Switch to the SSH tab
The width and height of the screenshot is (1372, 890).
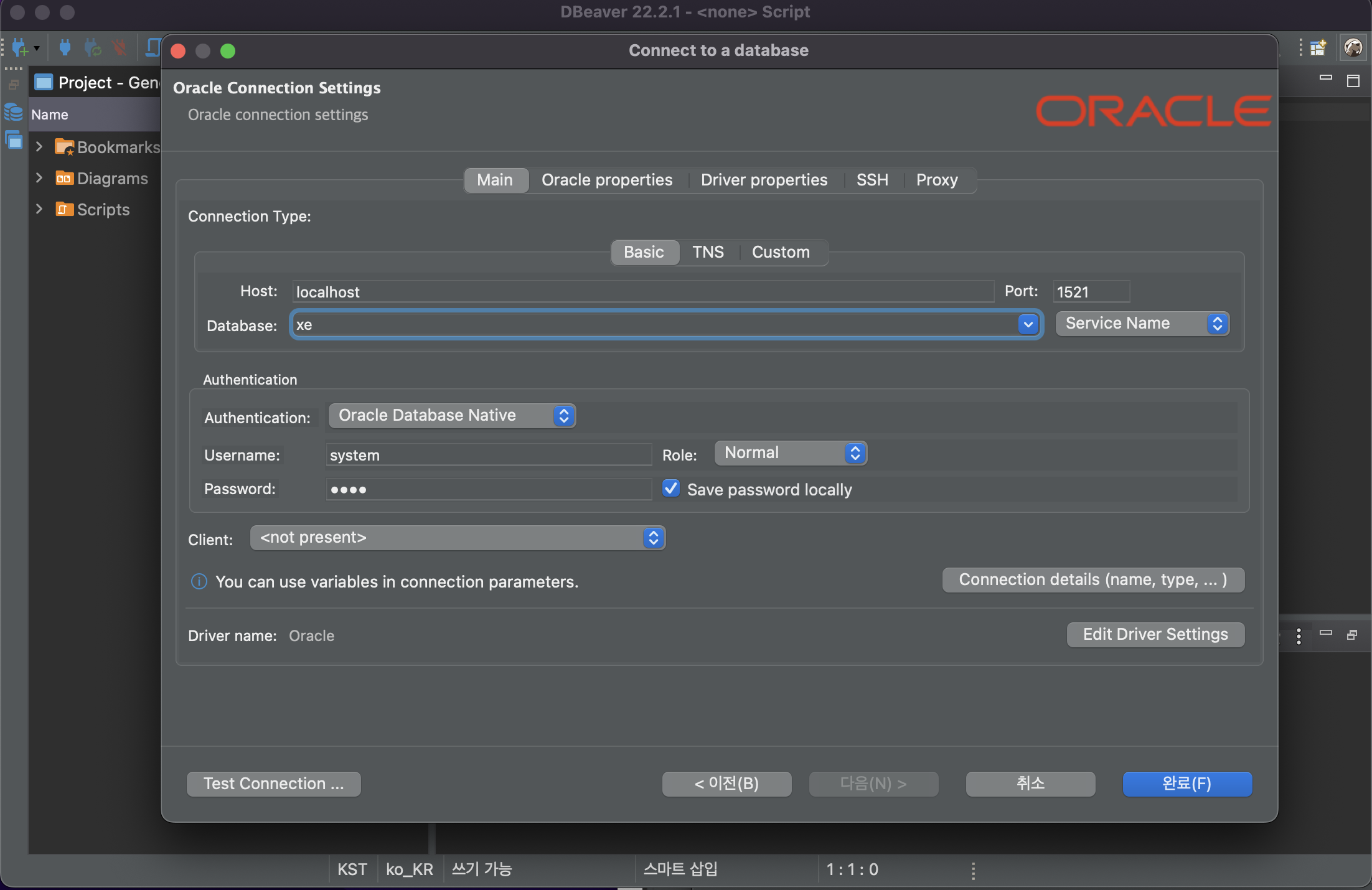point(872,180)
